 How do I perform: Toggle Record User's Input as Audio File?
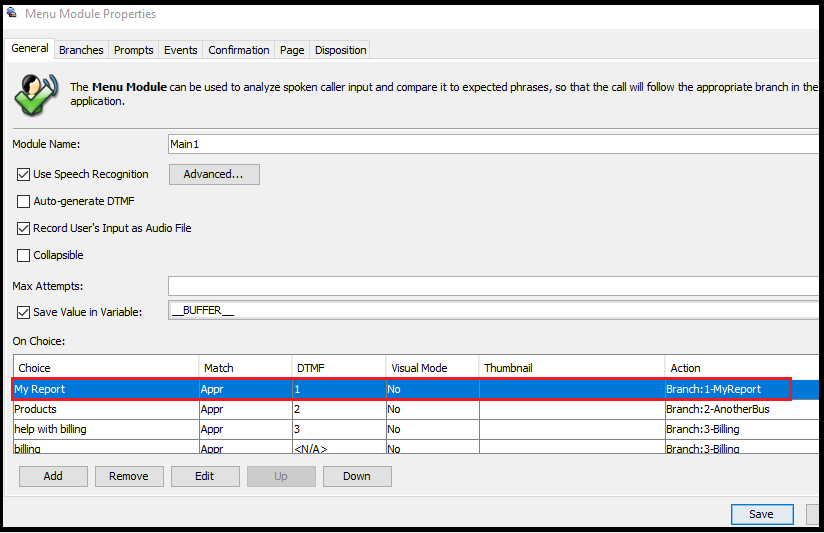coord(23,228)
